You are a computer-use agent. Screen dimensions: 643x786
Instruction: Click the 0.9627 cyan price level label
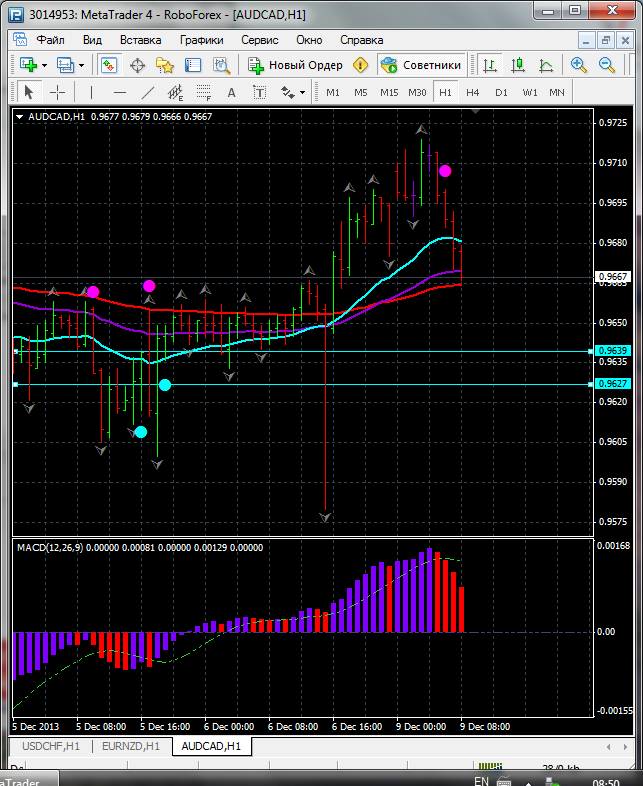tap(611, 384)
